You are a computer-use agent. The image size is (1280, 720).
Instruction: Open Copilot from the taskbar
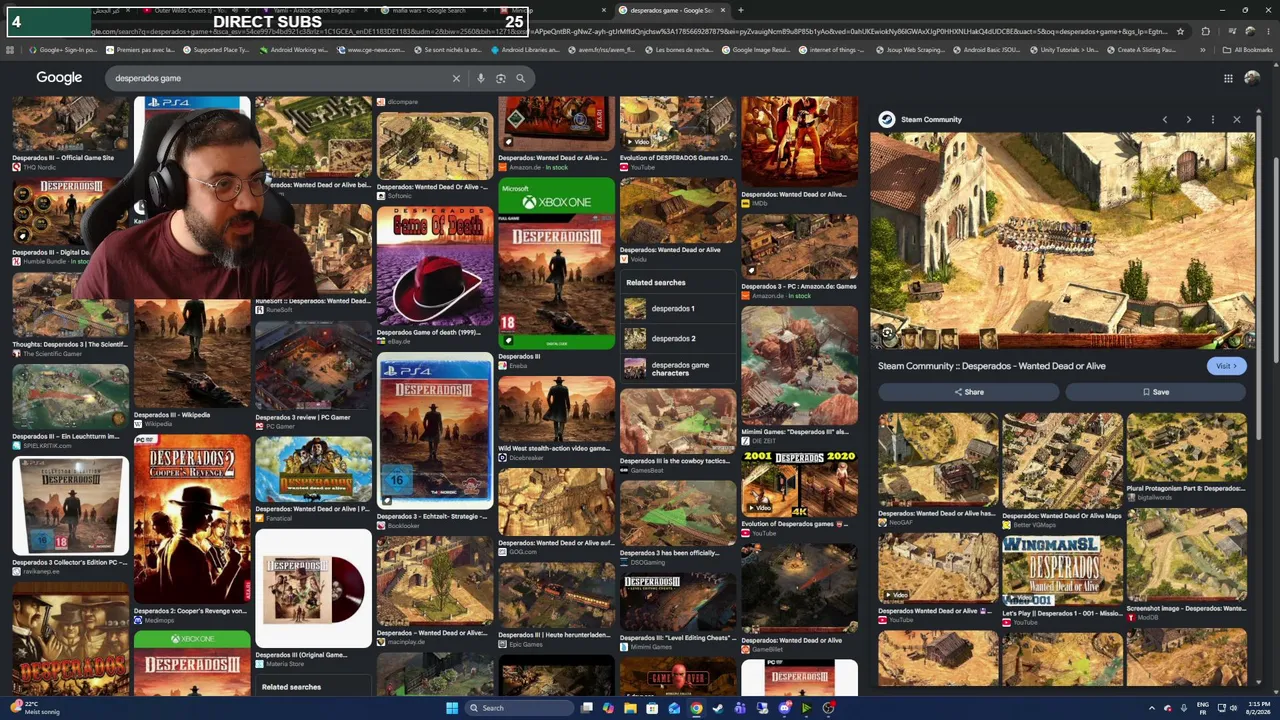pos(608,708)
